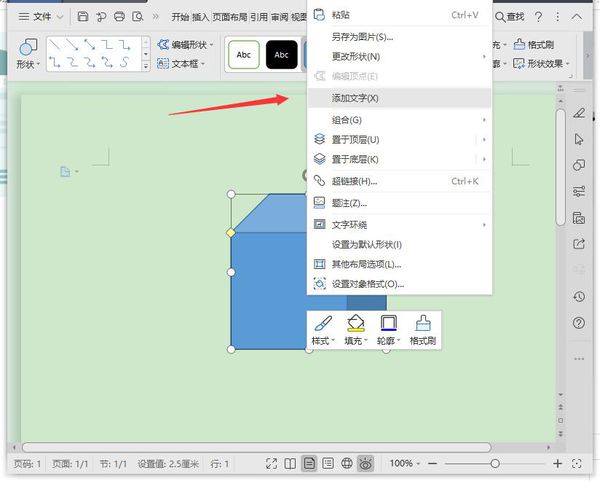Toggle reading layout view in status bar
This screenshot has height=481, width=600.
point(290,464)
